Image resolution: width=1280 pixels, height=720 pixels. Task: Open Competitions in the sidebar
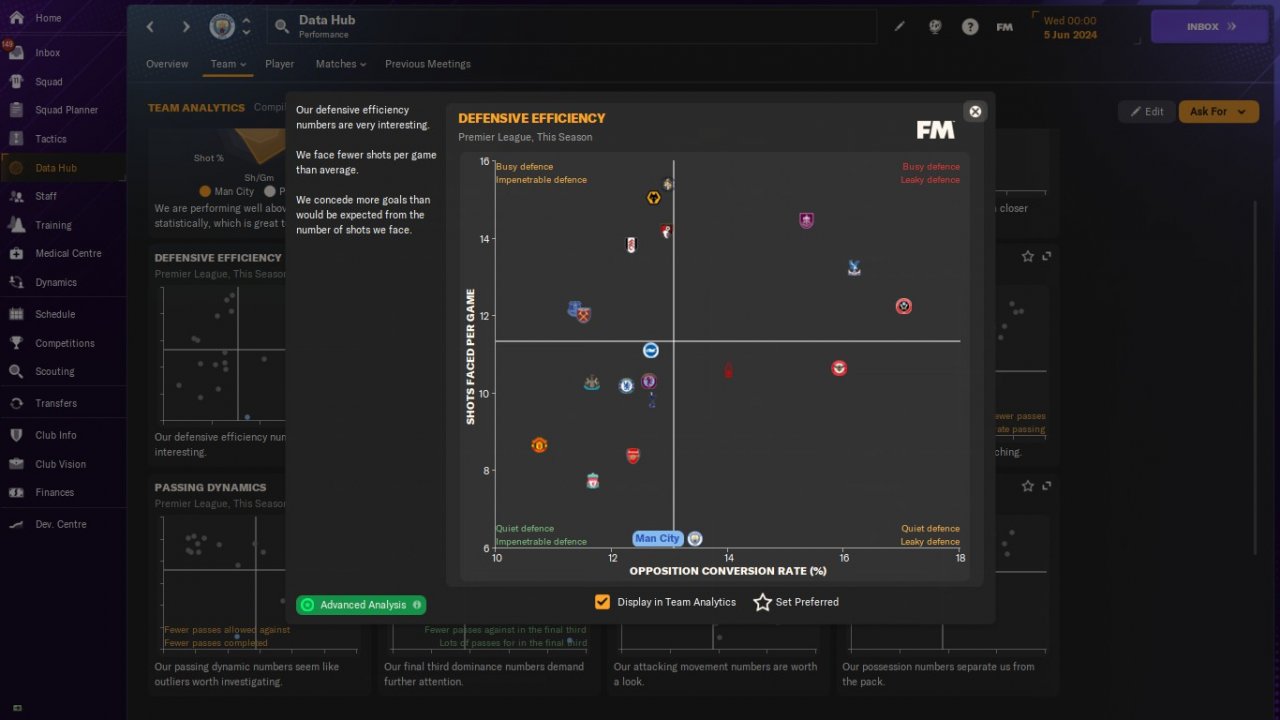(x=64, y=343)
